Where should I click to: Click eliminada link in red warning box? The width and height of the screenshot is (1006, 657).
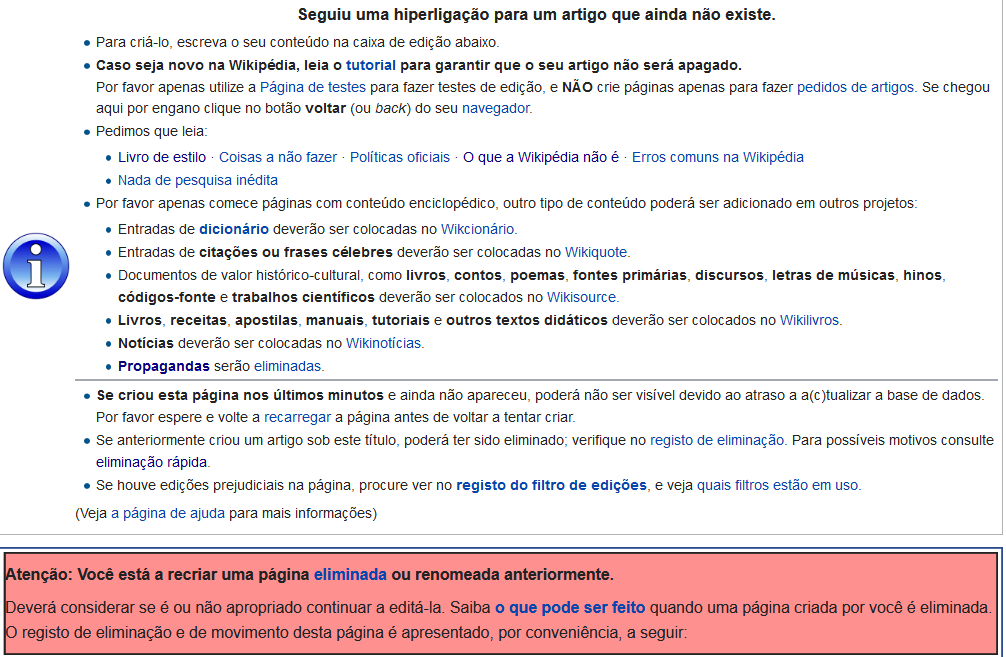pos(350,574)
